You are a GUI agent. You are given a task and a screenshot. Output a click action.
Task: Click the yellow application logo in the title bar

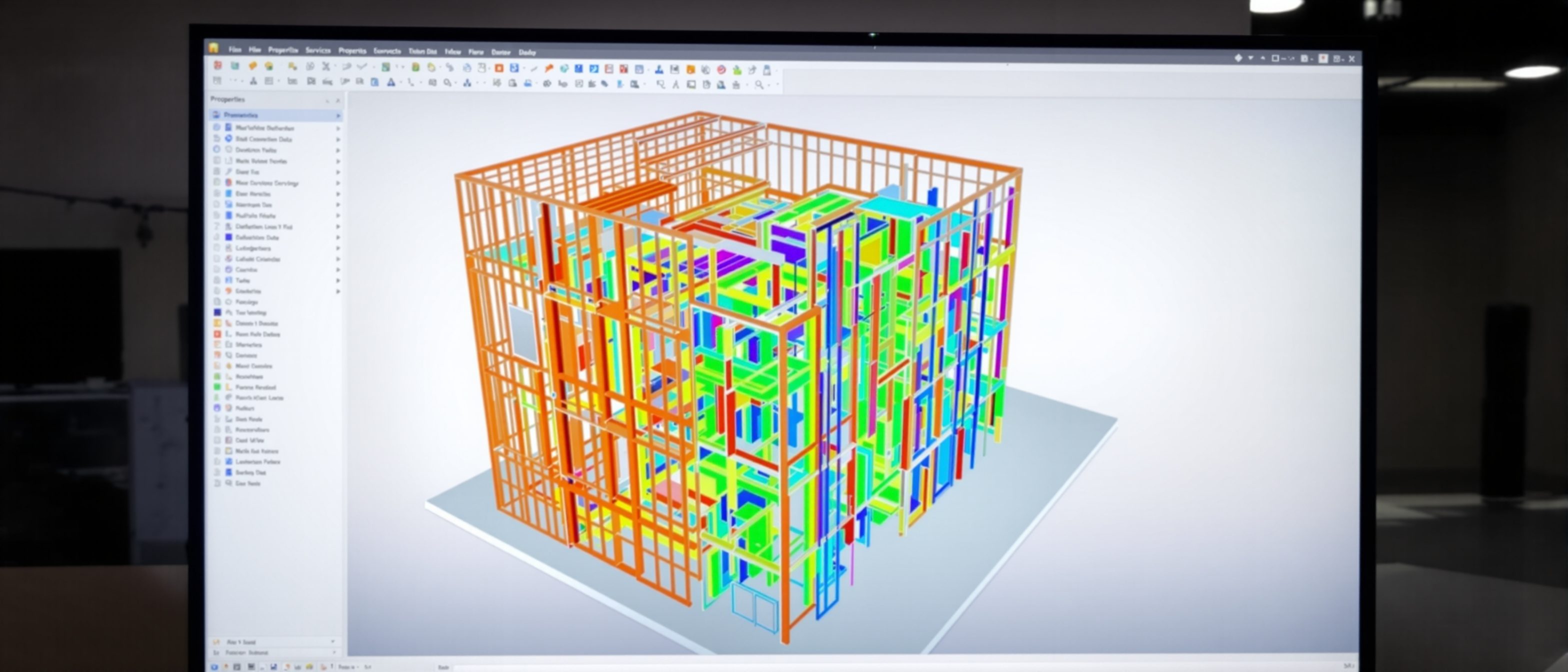(213, 47)
